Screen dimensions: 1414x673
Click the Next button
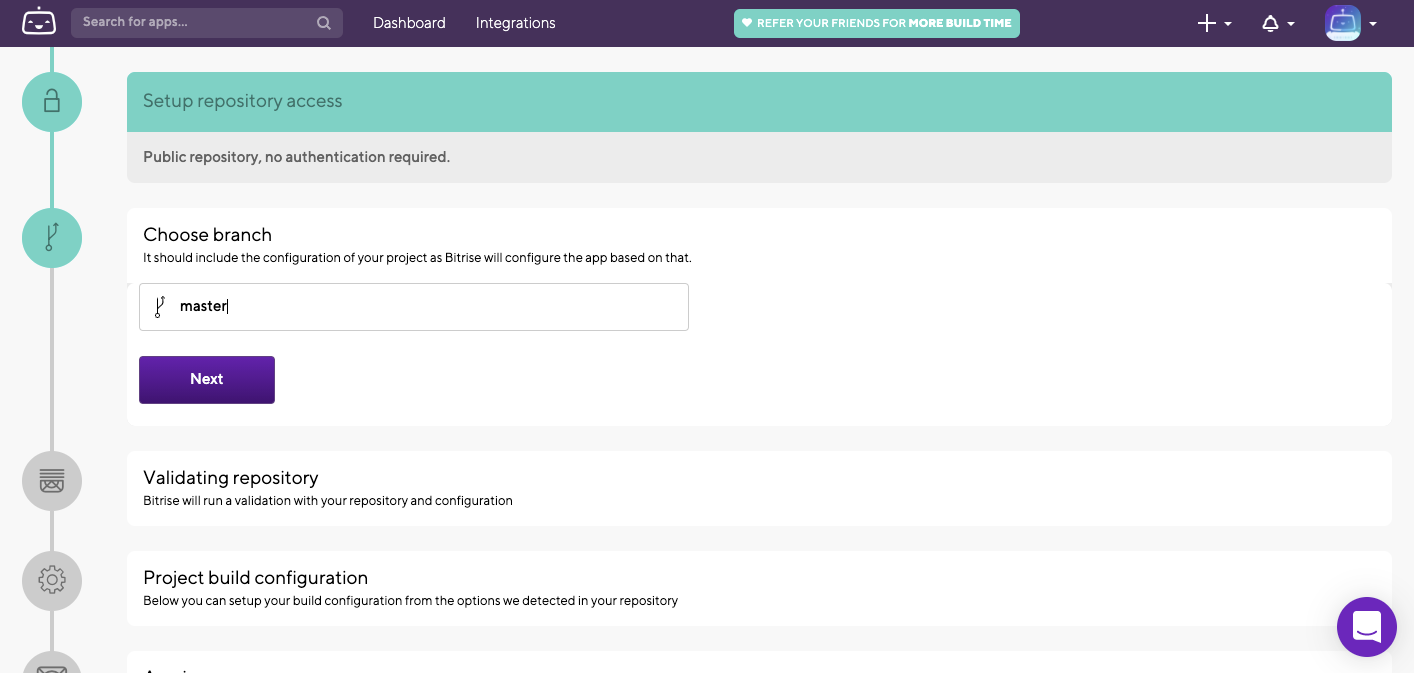(207, 380)
